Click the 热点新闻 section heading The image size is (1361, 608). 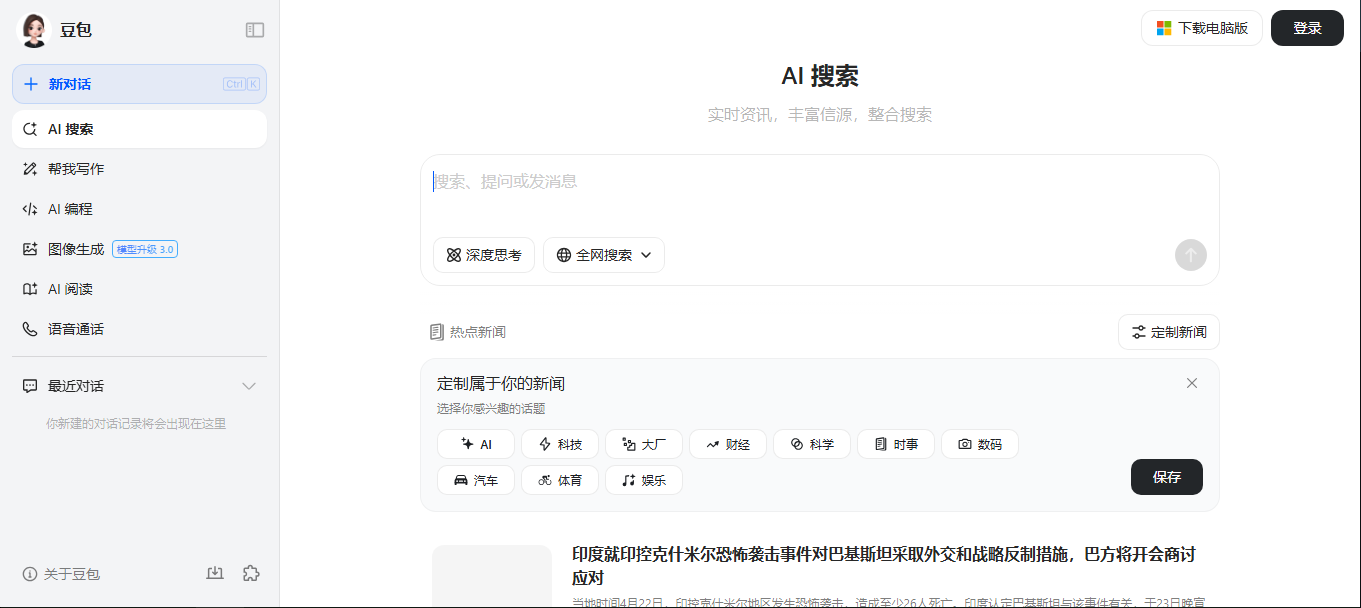click(x=468, y=332)
